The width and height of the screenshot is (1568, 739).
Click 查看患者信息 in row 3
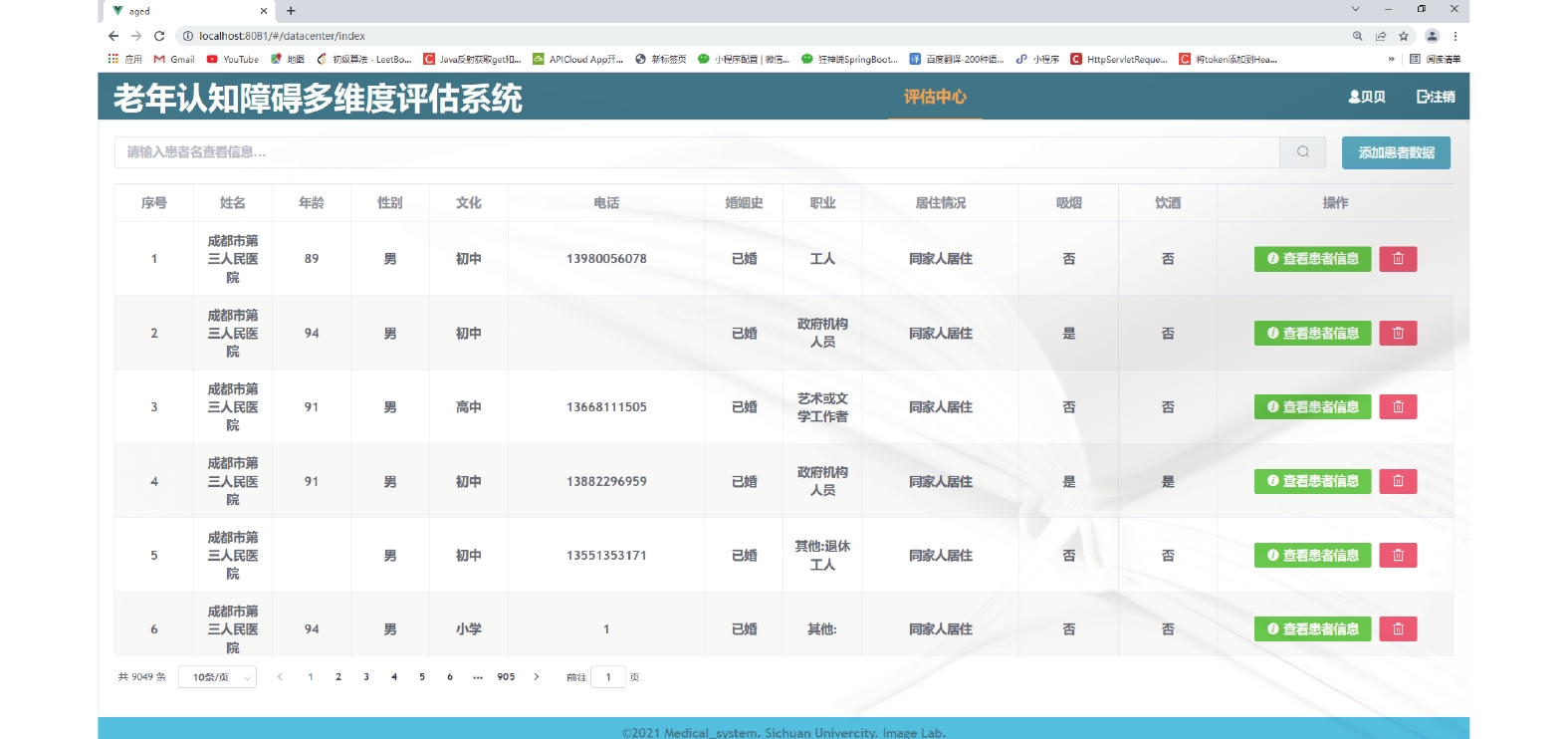click(1313, 406)
